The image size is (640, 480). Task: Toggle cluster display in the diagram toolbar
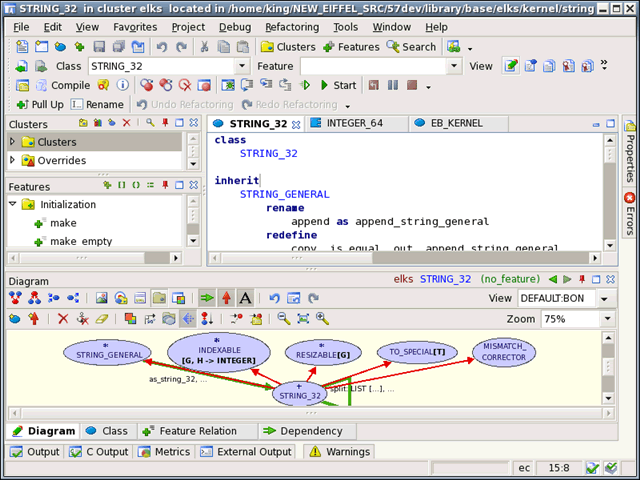pos(159,298)
